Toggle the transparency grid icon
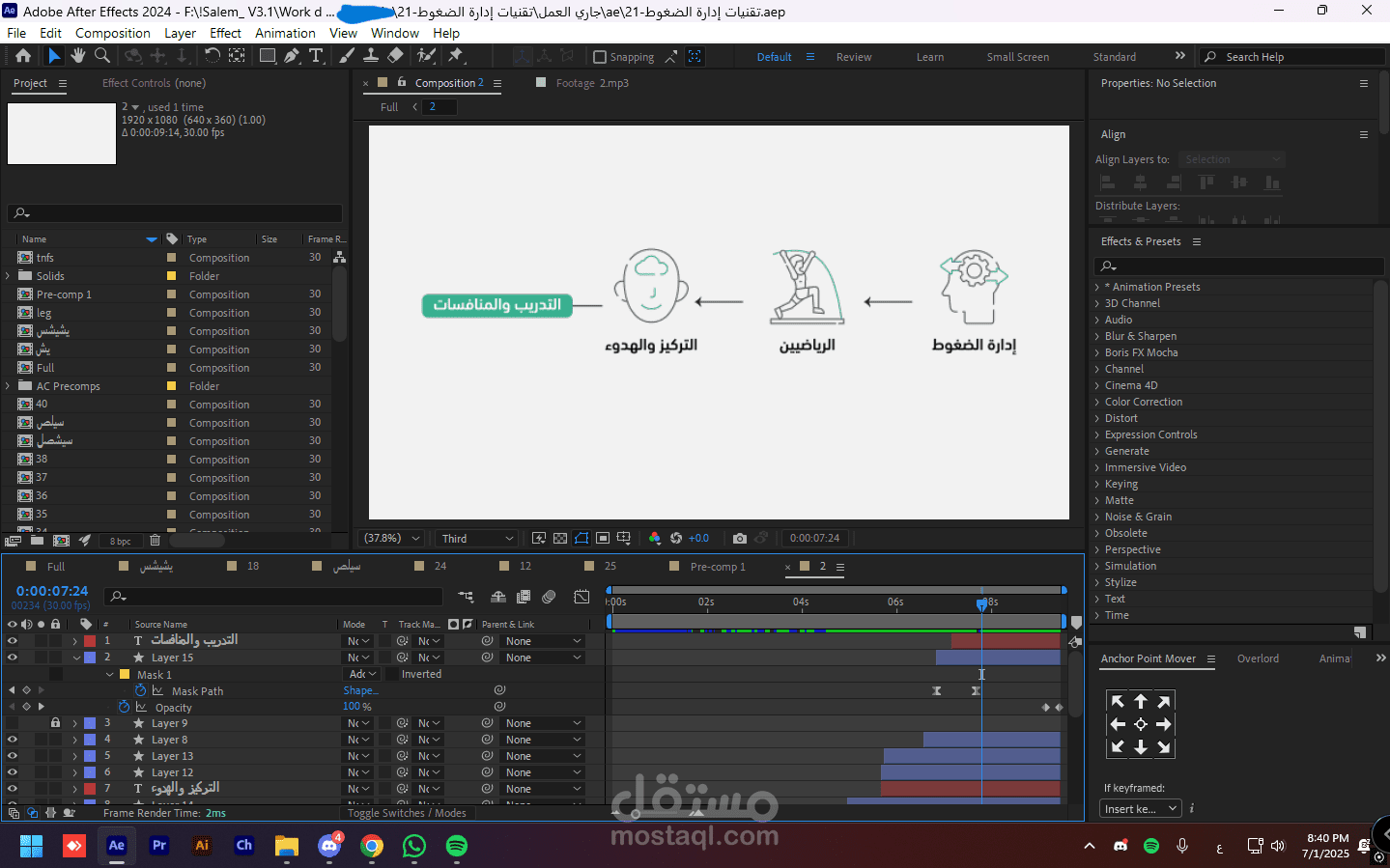1390x868 pixels. pos(560,539)
